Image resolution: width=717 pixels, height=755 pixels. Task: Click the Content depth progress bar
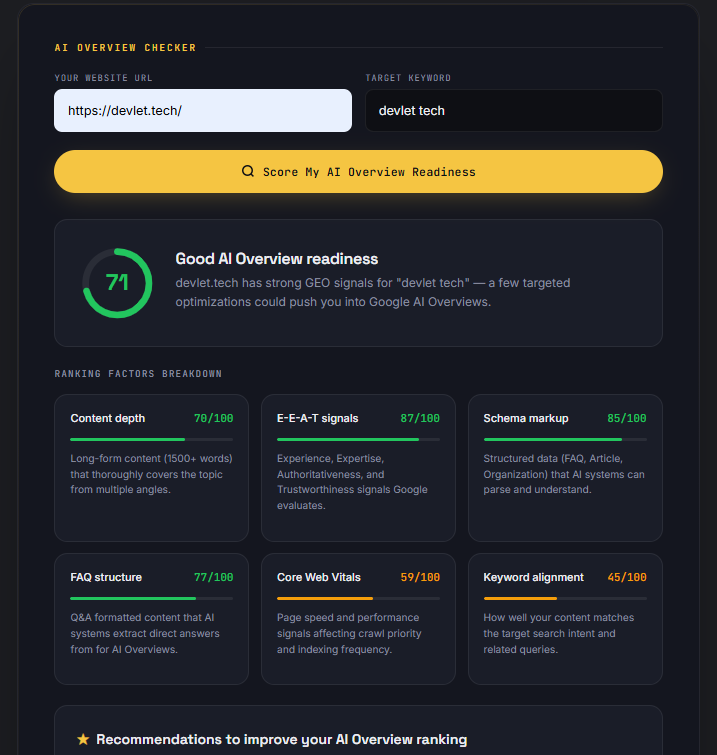click(152, 439)
